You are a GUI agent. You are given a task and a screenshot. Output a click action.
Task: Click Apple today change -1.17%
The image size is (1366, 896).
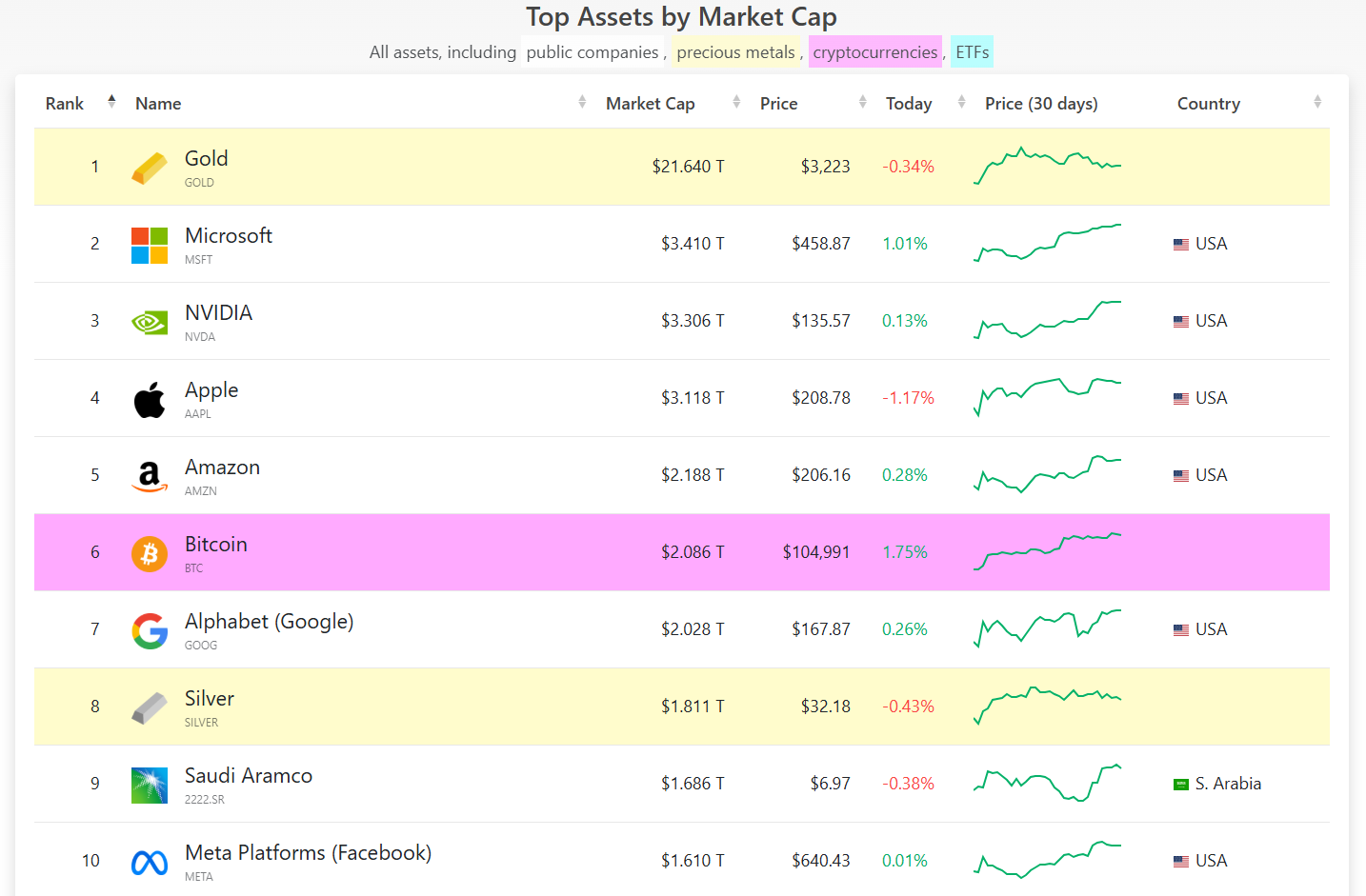coord(908,398)
